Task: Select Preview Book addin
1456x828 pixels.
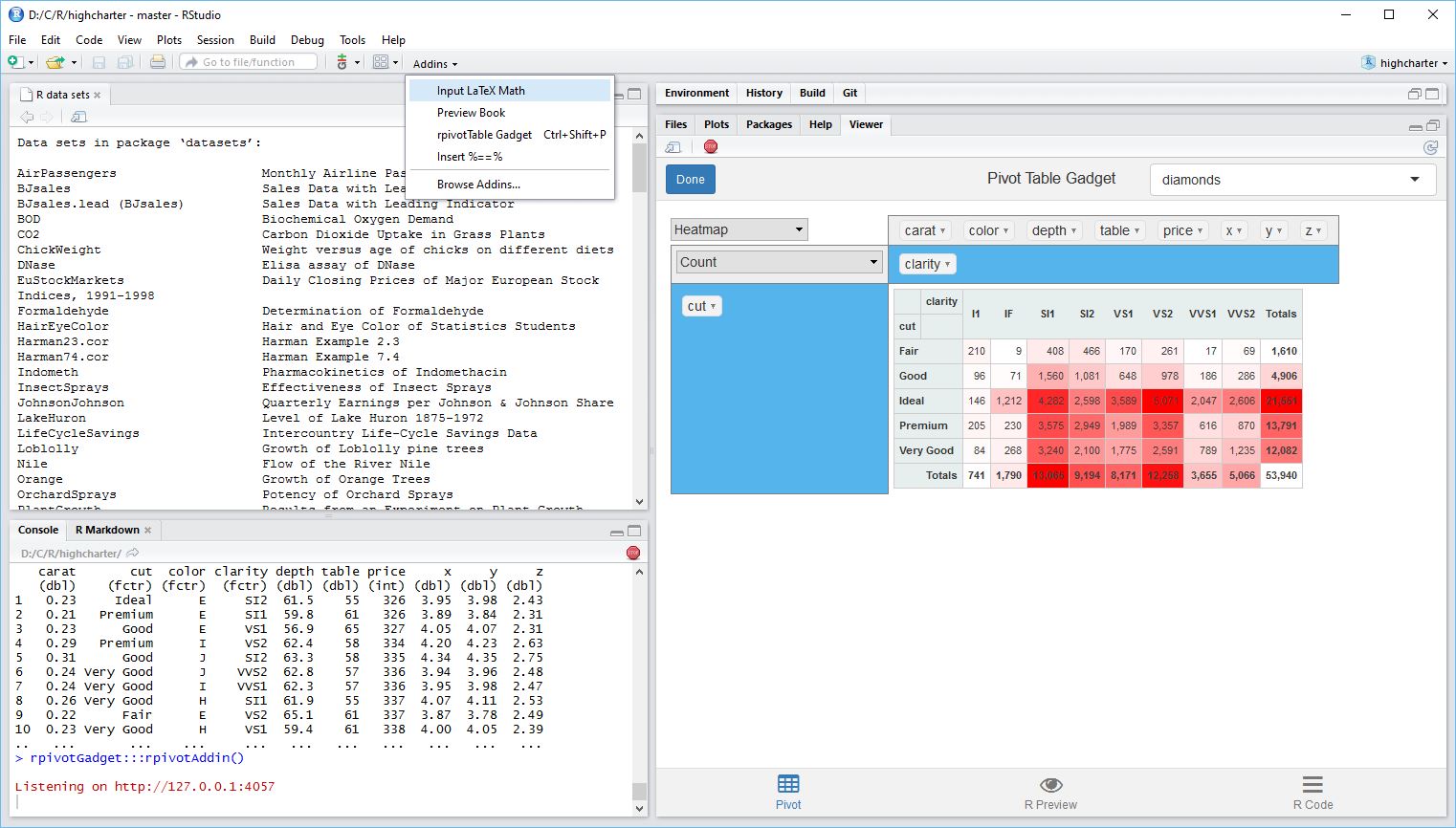Action: point(510,113)
